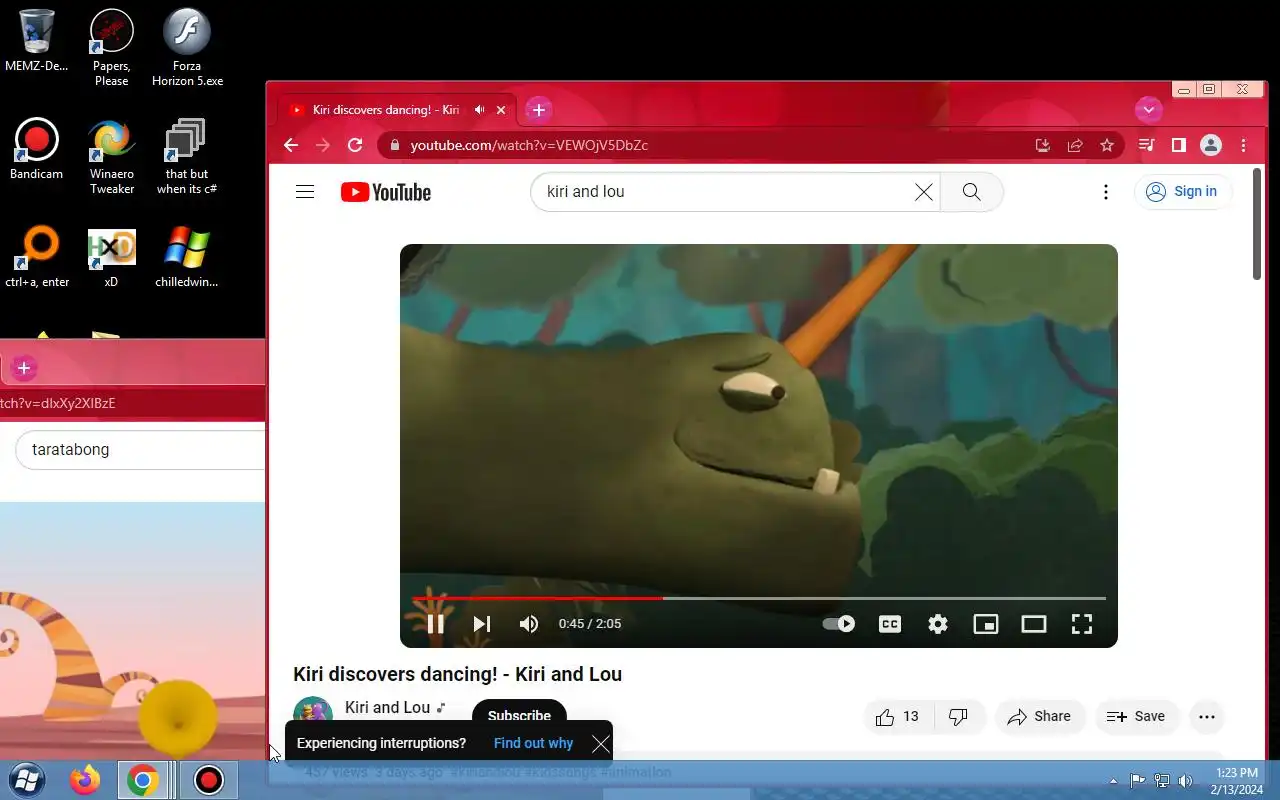Screen dimensions: 1280x800
Task: Open Firefox from the taskbar
Action: [x=85, y=779]
